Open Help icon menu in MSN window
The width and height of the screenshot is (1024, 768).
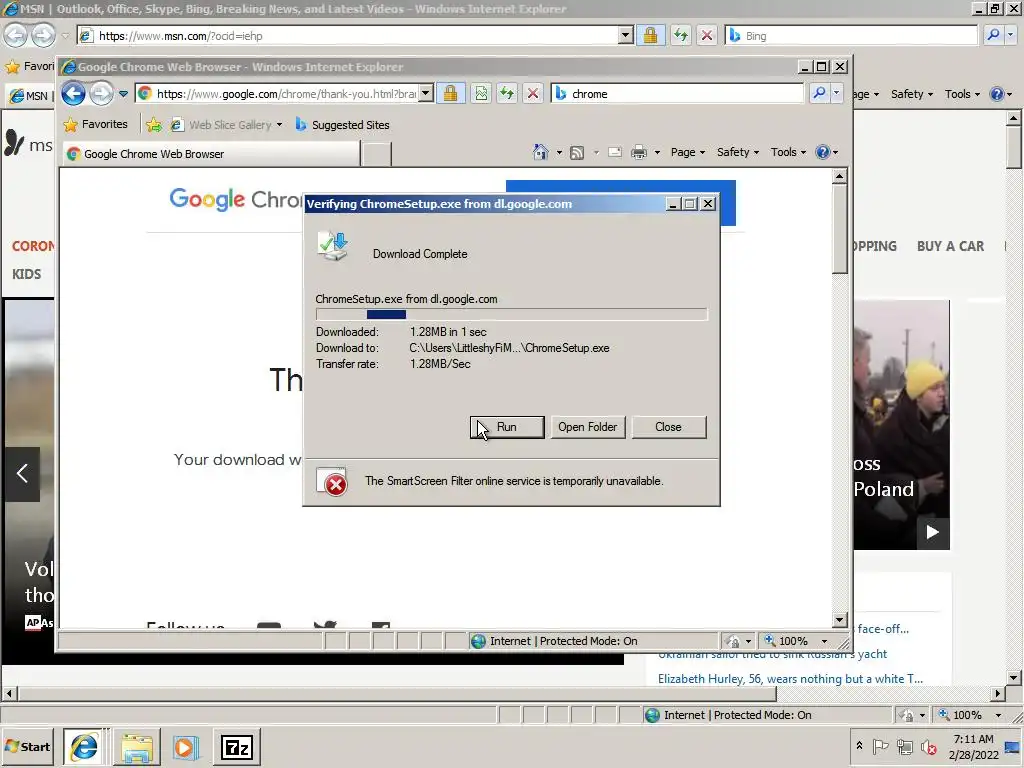coord(1000,94)
